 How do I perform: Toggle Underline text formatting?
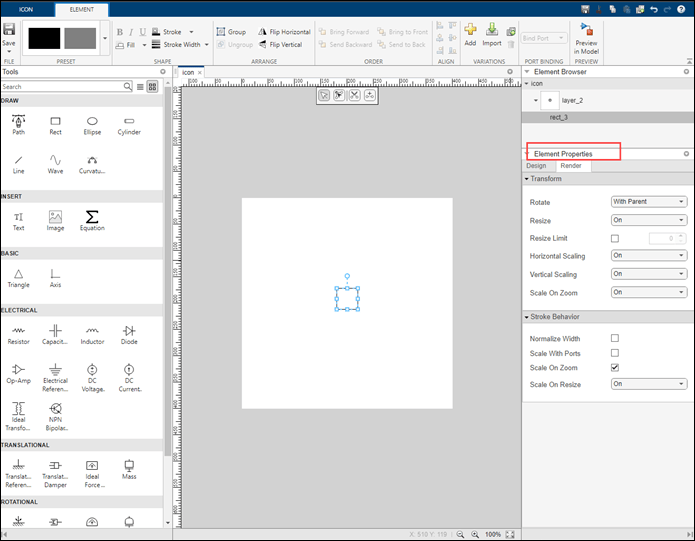click(x=143, y=32)
